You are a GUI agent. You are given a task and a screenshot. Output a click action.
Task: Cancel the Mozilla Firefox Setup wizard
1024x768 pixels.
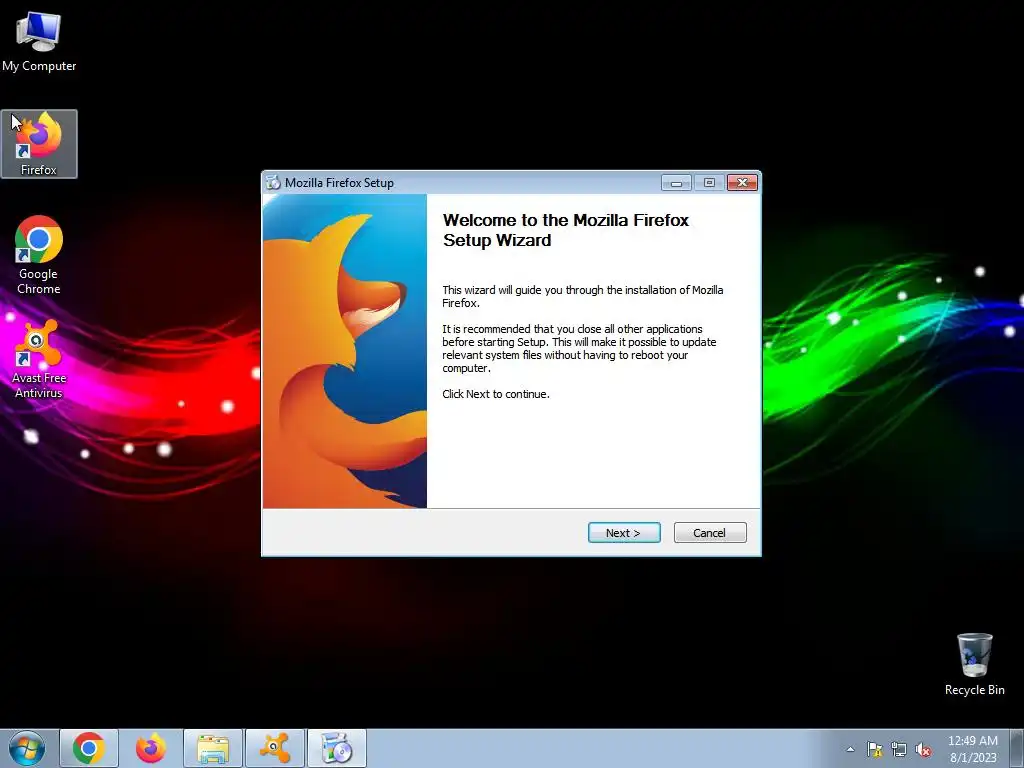(x=710, y=532)
